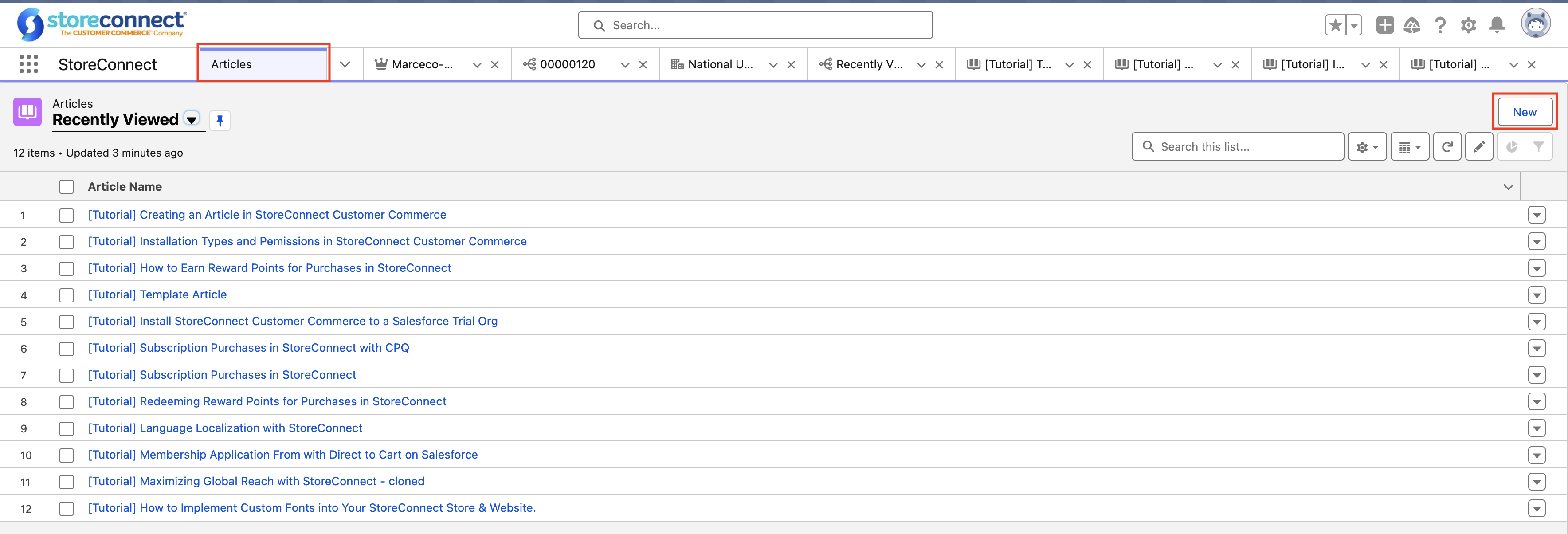Open the List View Controls gear
Screen dimensions: 1568x534
click(1367, 147)
